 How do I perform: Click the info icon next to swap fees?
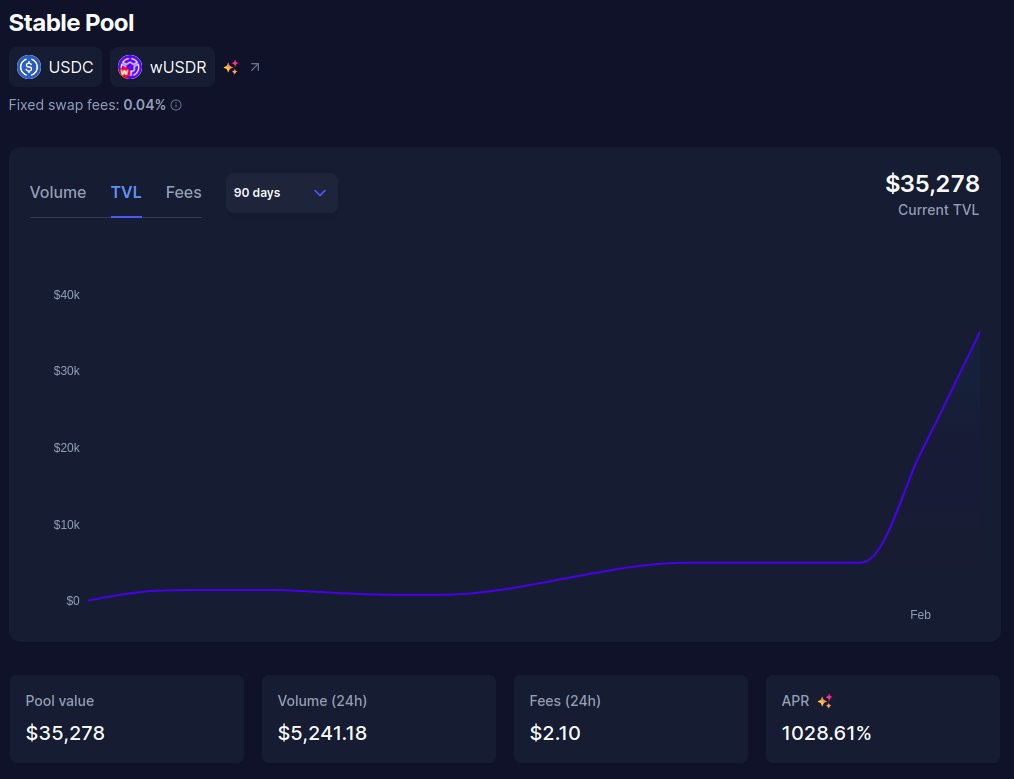click(x=176, y=105)
